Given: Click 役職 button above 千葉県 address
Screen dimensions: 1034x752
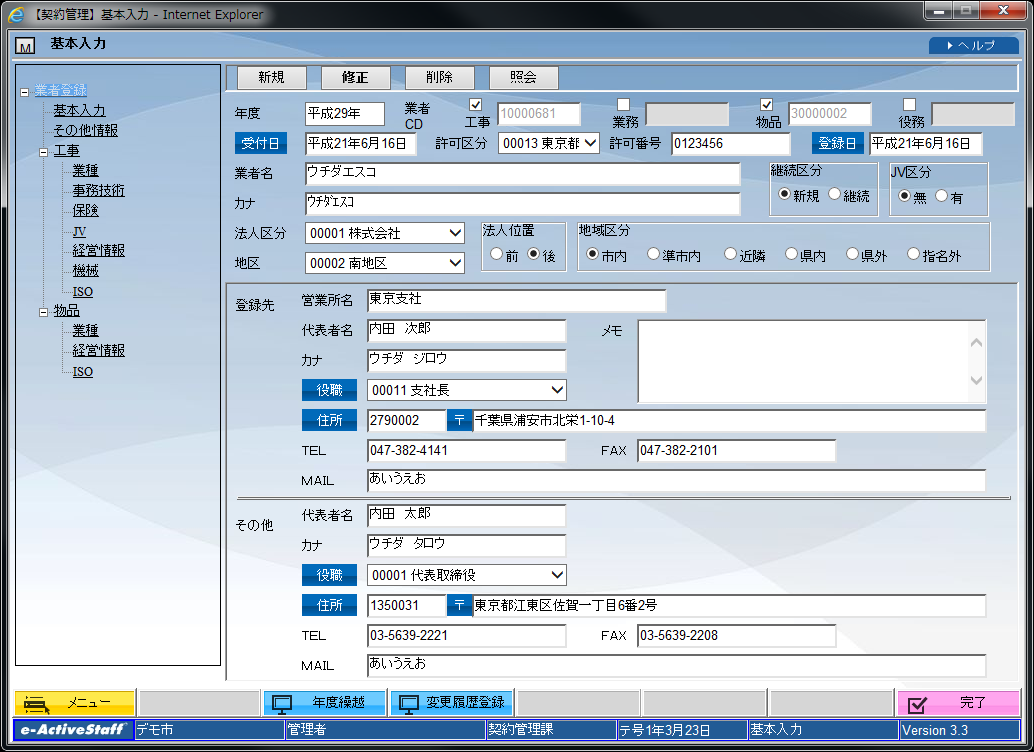Looking at the screenshot, I should click(x=329, y=390).
